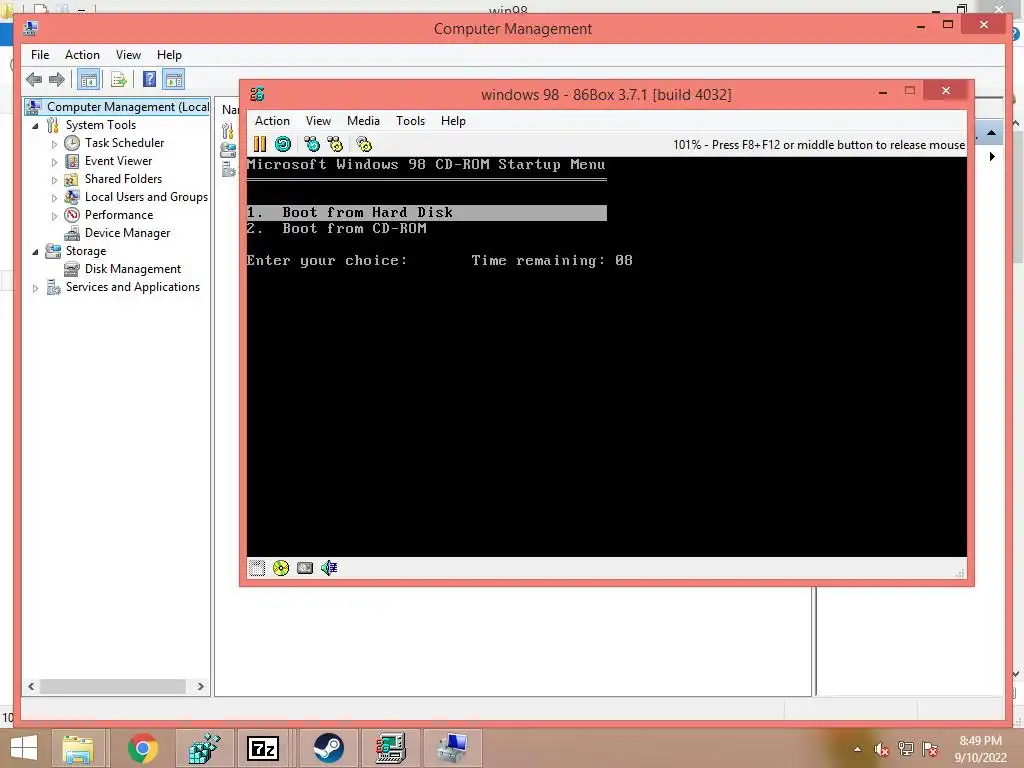
Task: Select Task Scheduler in tree
Action: tap(124, 143)
